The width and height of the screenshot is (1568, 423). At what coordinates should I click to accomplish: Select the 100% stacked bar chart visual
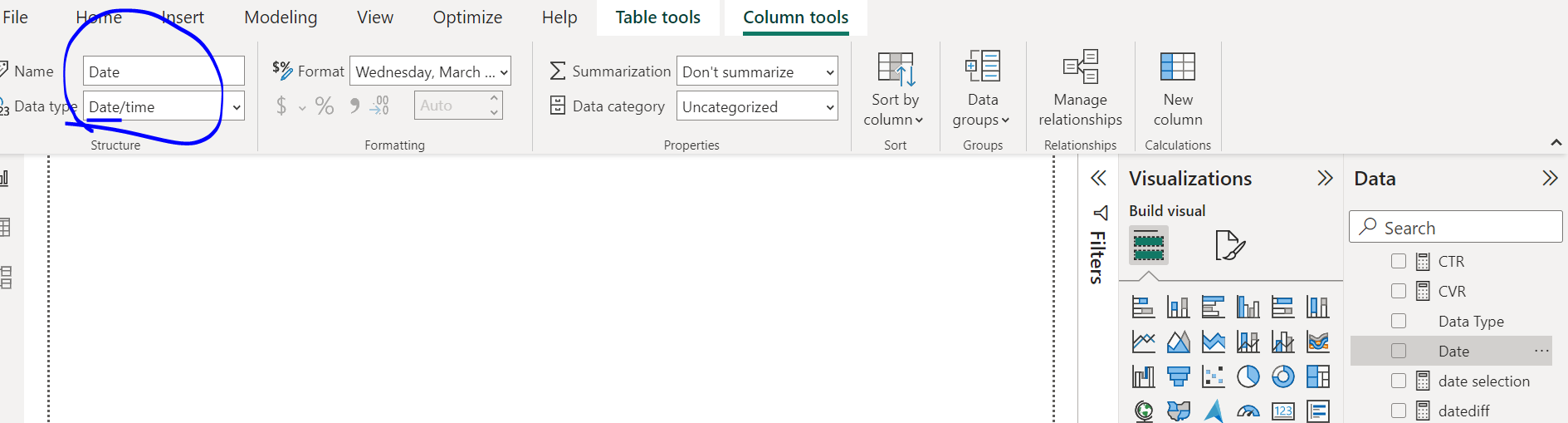tap(1282, 307)
